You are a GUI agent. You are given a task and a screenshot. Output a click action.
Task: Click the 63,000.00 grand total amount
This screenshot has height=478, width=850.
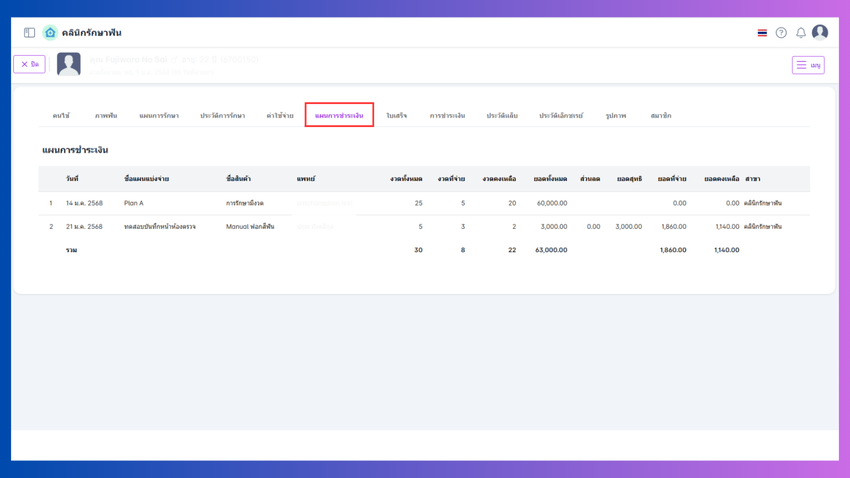[551, 250]
